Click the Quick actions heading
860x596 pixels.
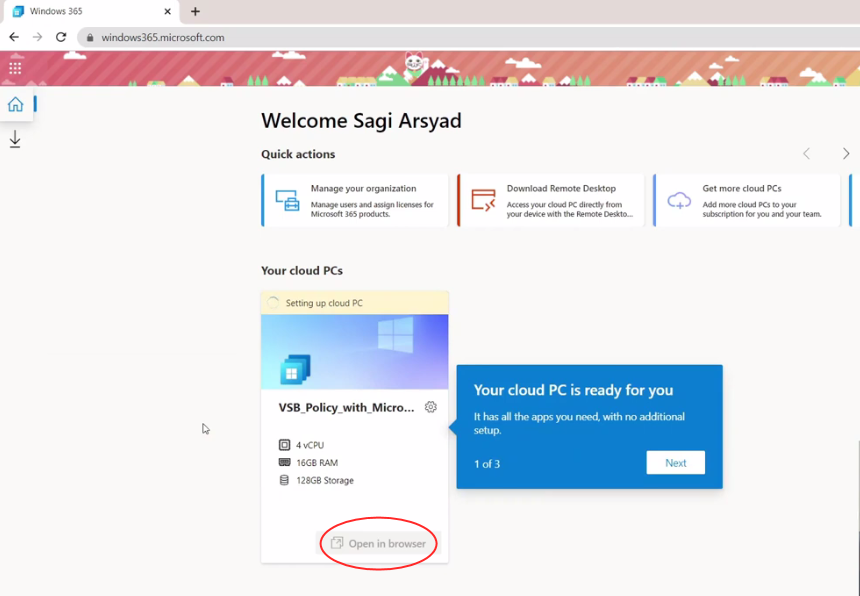point(298,154)
